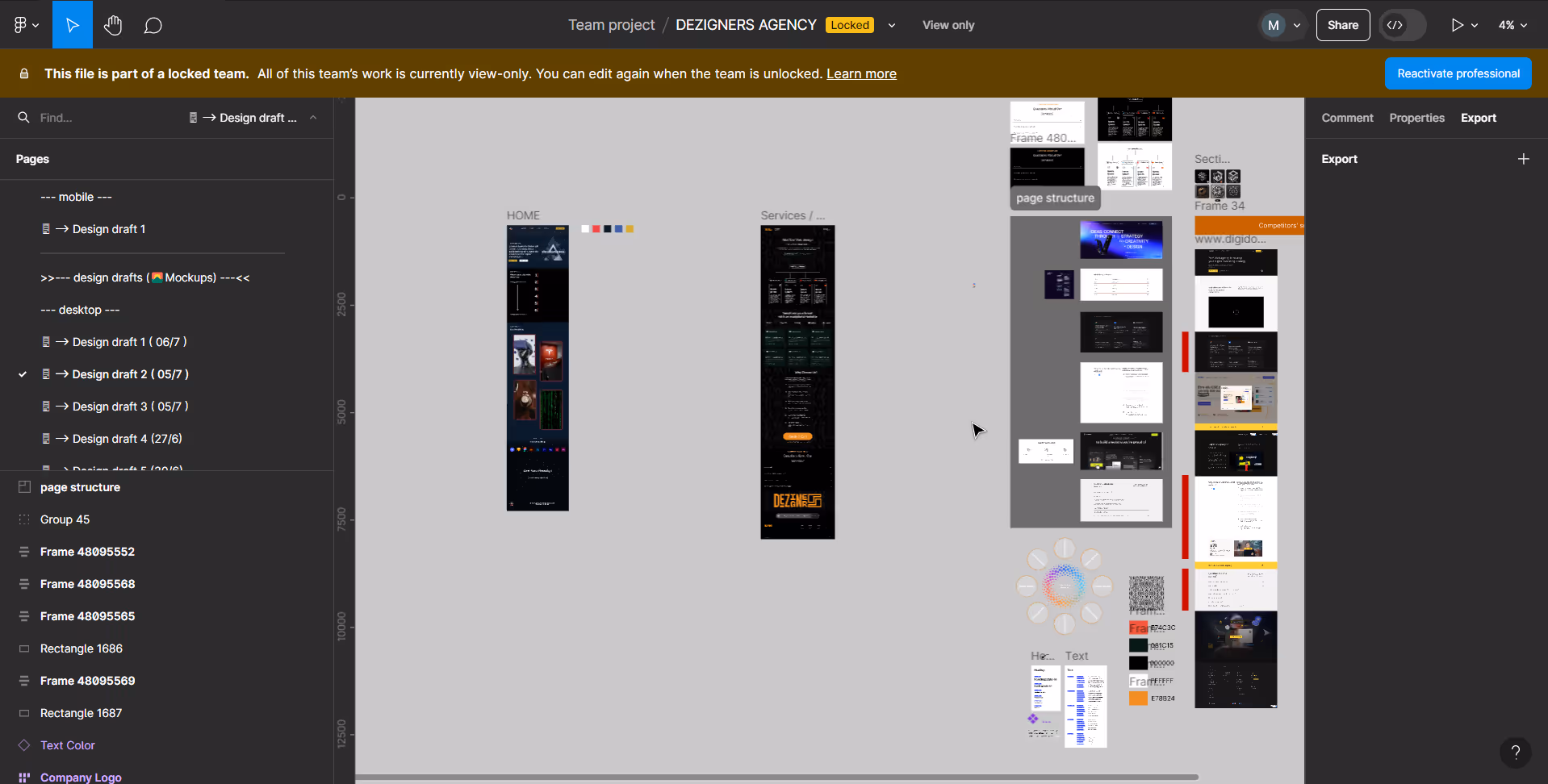Open present options dropdown
Screen dimensions: 1548x784
click(1475, 26)
